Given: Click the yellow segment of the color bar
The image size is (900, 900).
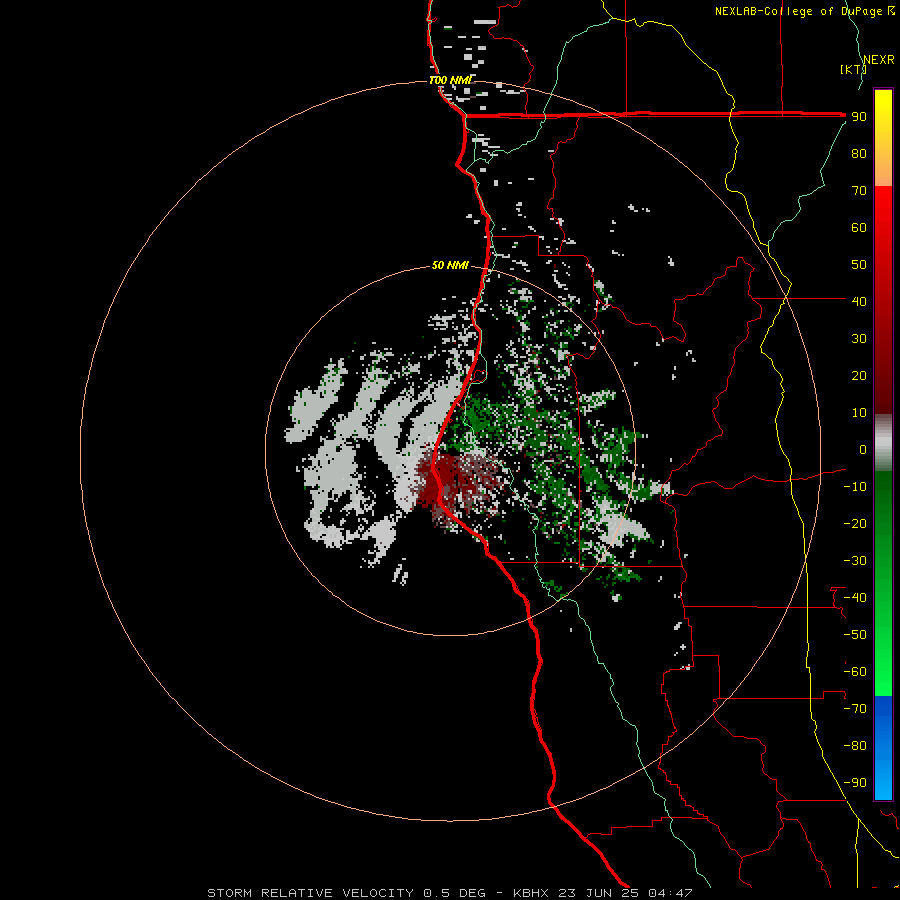Looking at the screenshot, I should pyautogui.click(x=883, y=138).
